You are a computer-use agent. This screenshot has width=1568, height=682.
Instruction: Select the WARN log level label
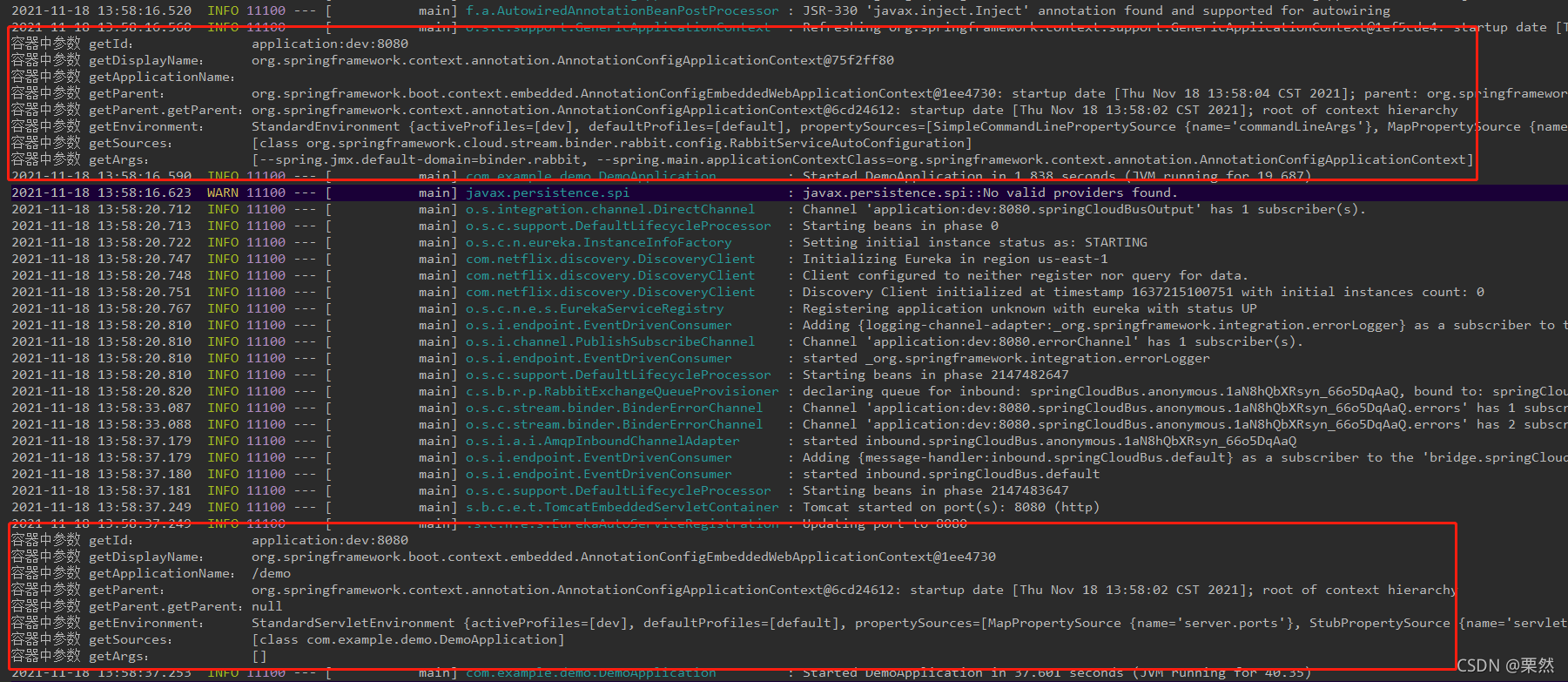[223, 192]
